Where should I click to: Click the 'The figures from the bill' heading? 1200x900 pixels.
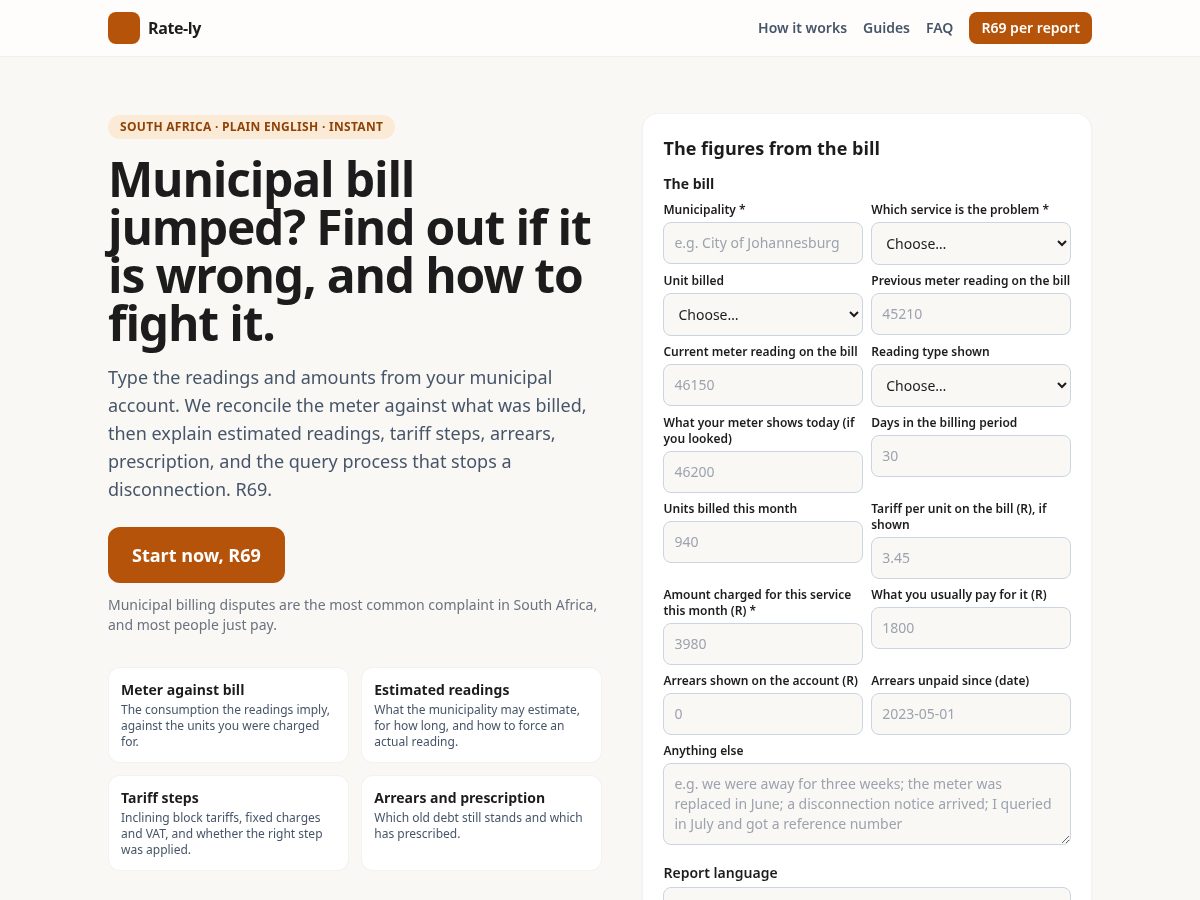(771, 149)
